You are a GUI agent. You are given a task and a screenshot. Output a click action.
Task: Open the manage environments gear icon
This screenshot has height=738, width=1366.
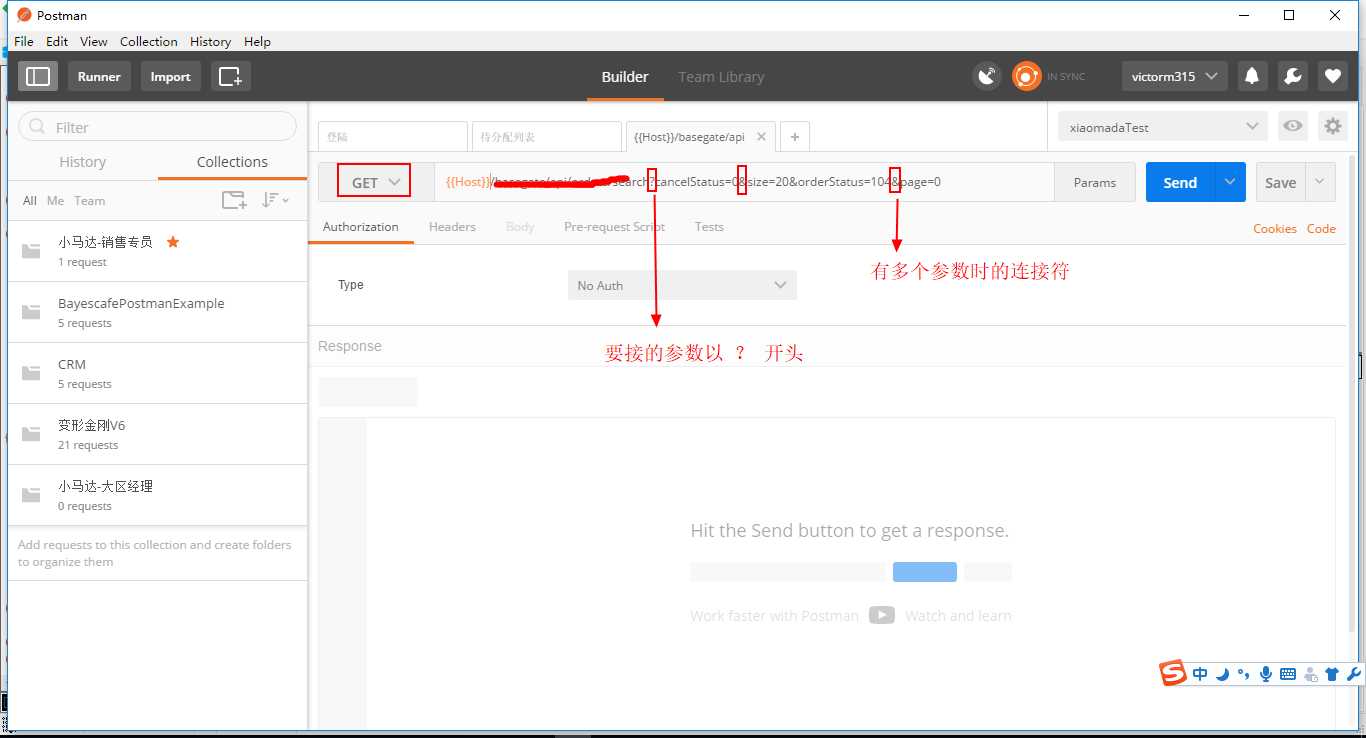[1332, 126]
